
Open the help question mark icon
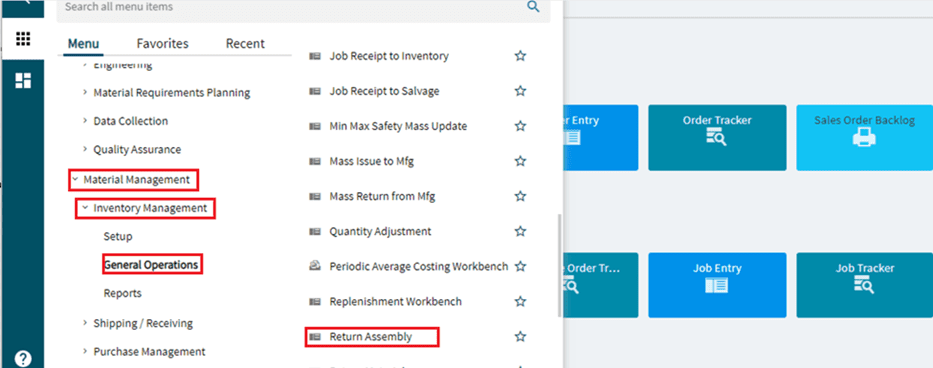point(23,358)
